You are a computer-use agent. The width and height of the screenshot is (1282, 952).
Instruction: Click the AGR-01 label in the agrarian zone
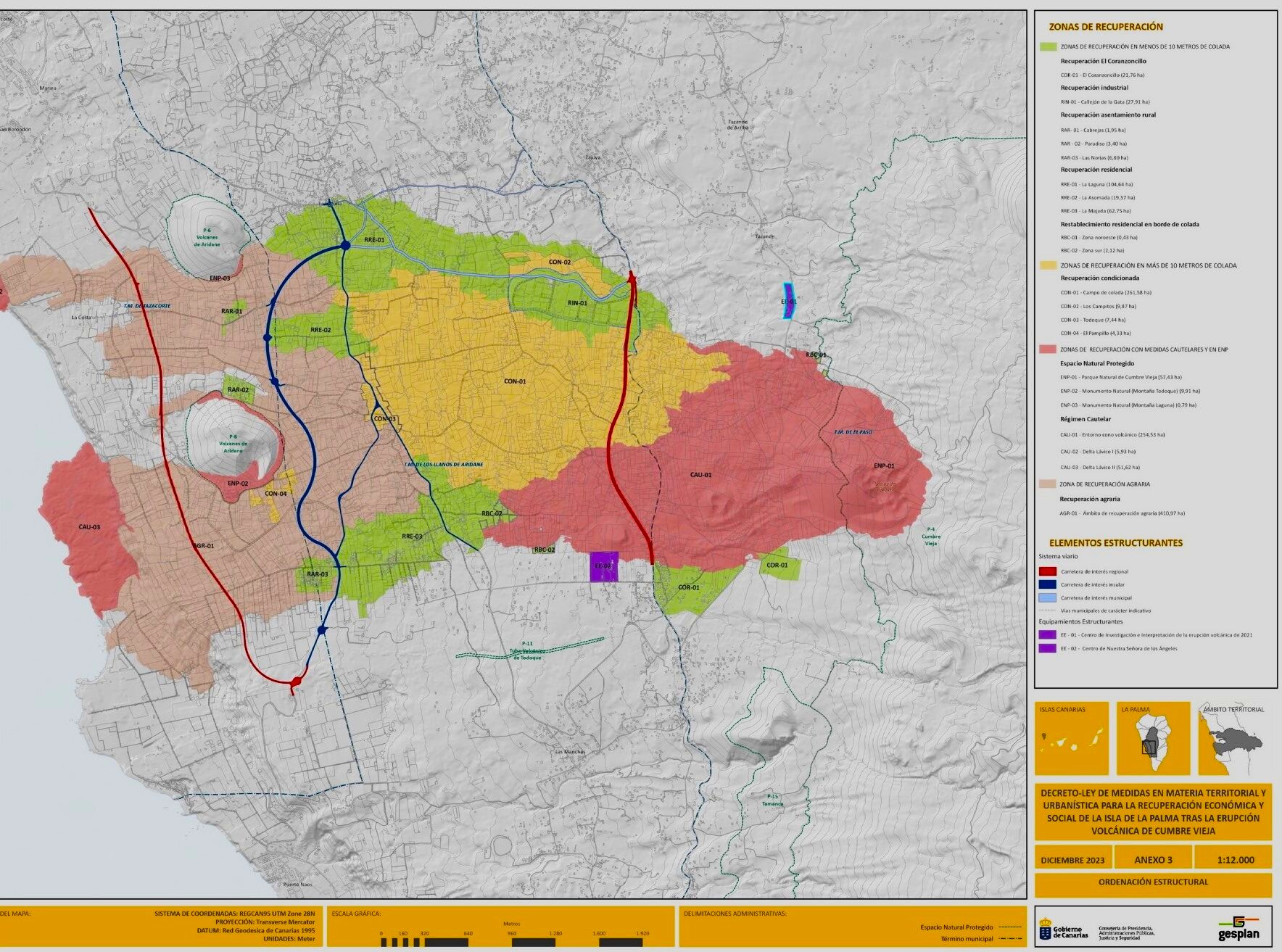click(204, 546)
